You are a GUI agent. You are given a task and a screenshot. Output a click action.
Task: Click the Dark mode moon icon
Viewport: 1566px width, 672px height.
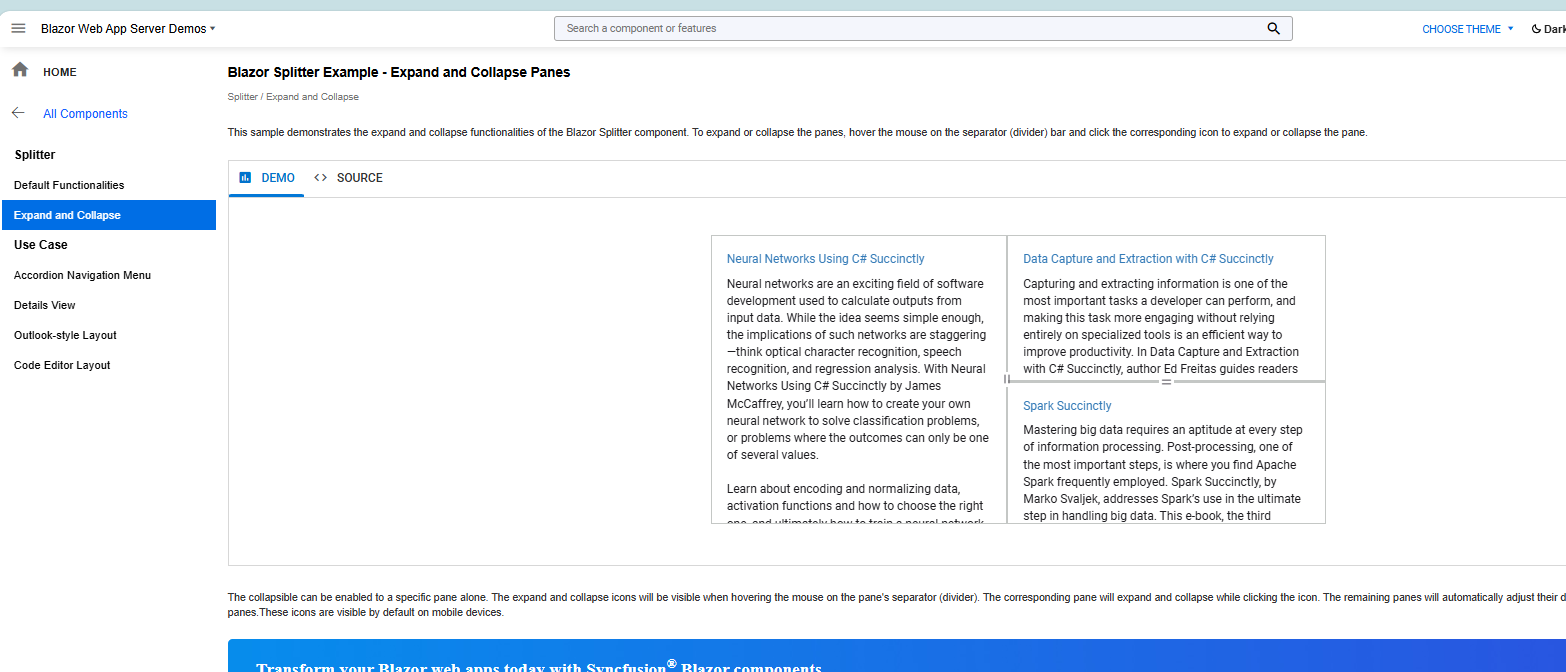1536,29
